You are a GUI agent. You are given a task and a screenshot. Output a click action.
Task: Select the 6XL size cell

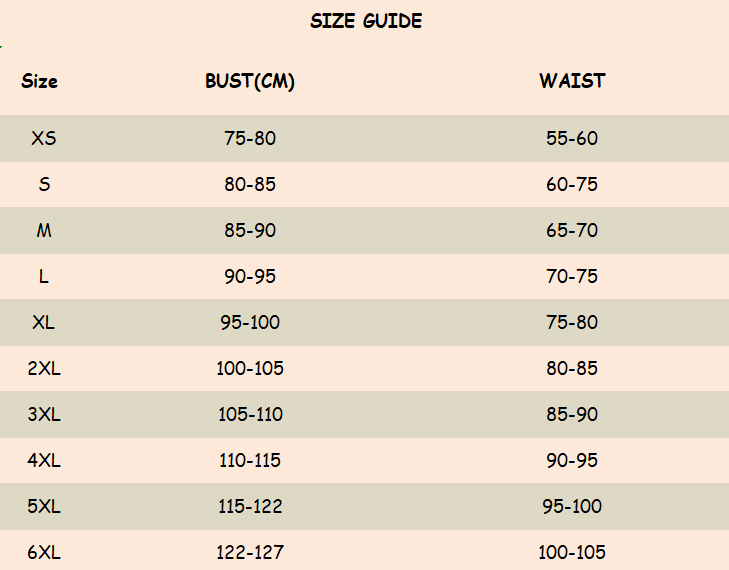coord(44,552)
